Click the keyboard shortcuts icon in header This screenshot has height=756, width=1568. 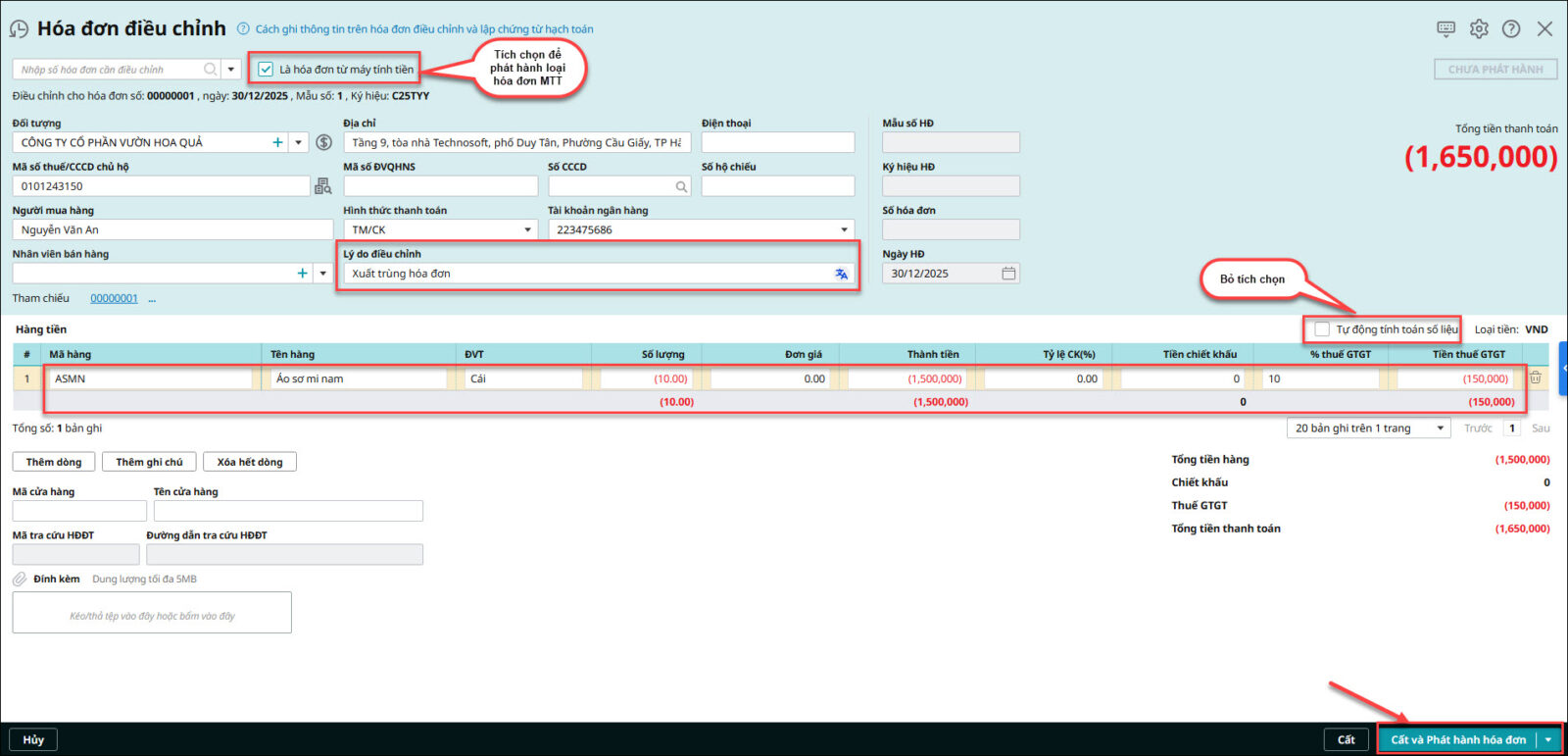(x=1445, y=28)
